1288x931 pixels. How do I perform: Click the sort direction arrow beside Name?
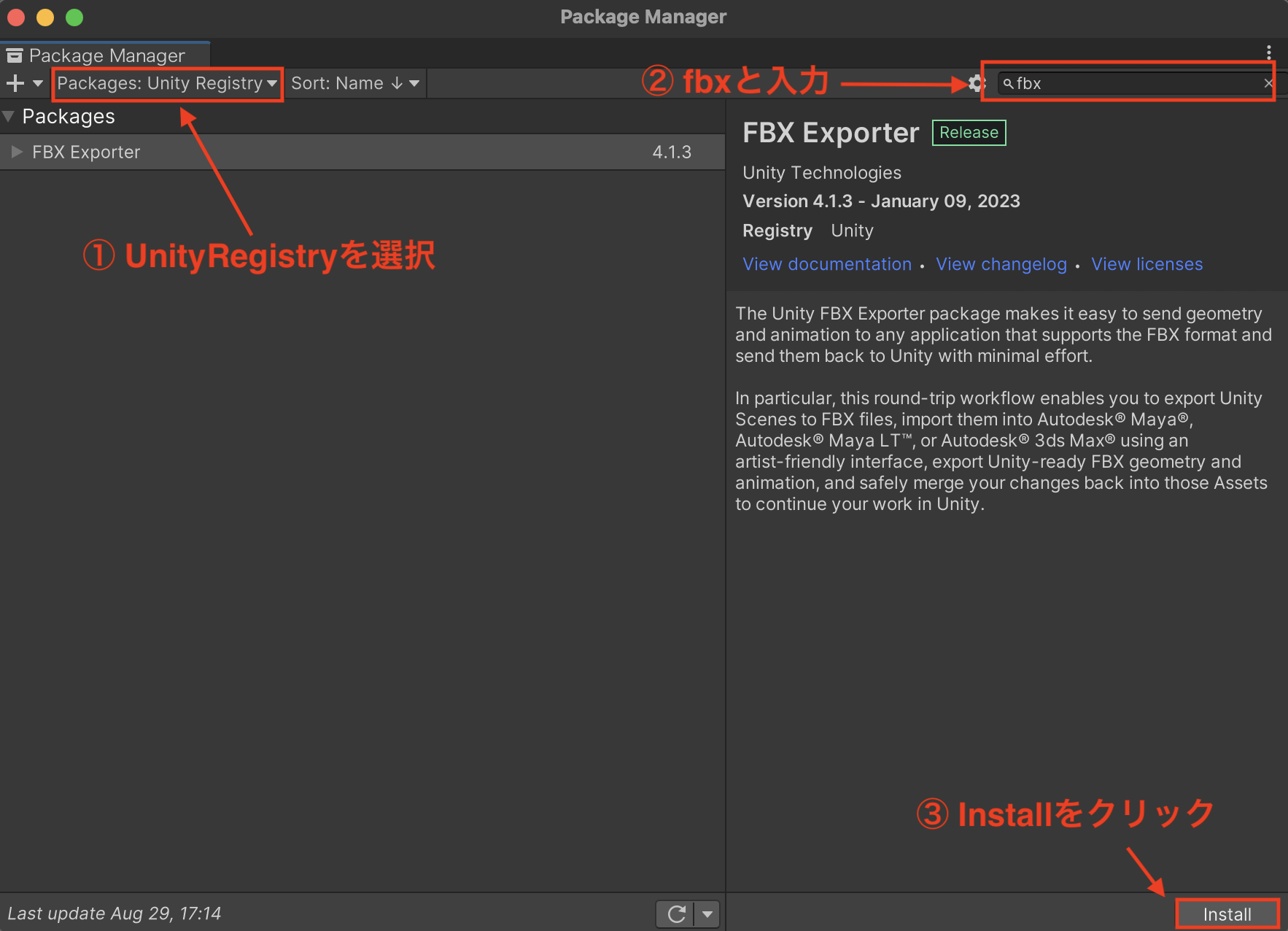[396, 83]
